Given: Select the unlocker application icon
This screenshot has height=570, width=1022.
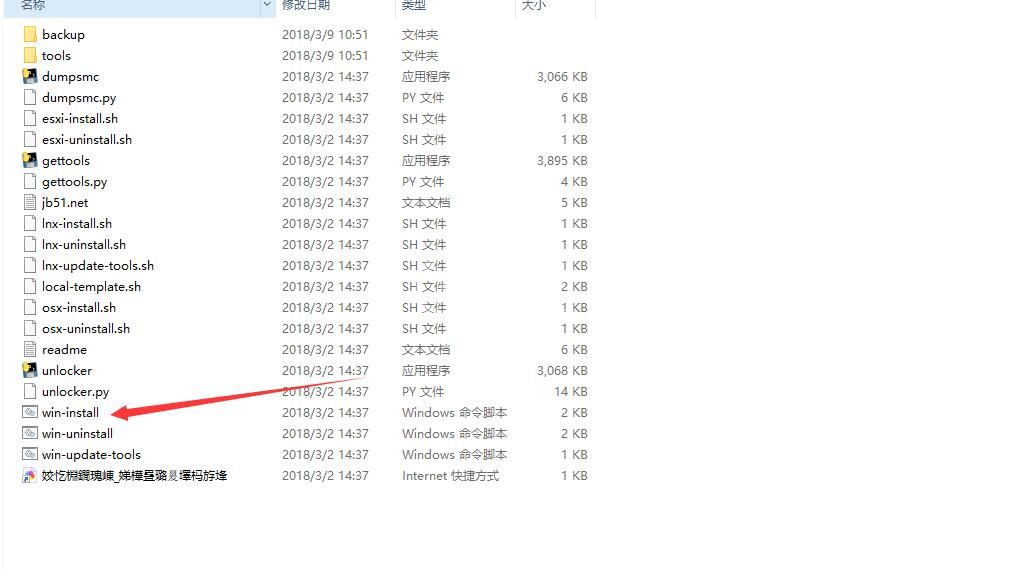Looking at the screenshot, I should coord(29,370).
